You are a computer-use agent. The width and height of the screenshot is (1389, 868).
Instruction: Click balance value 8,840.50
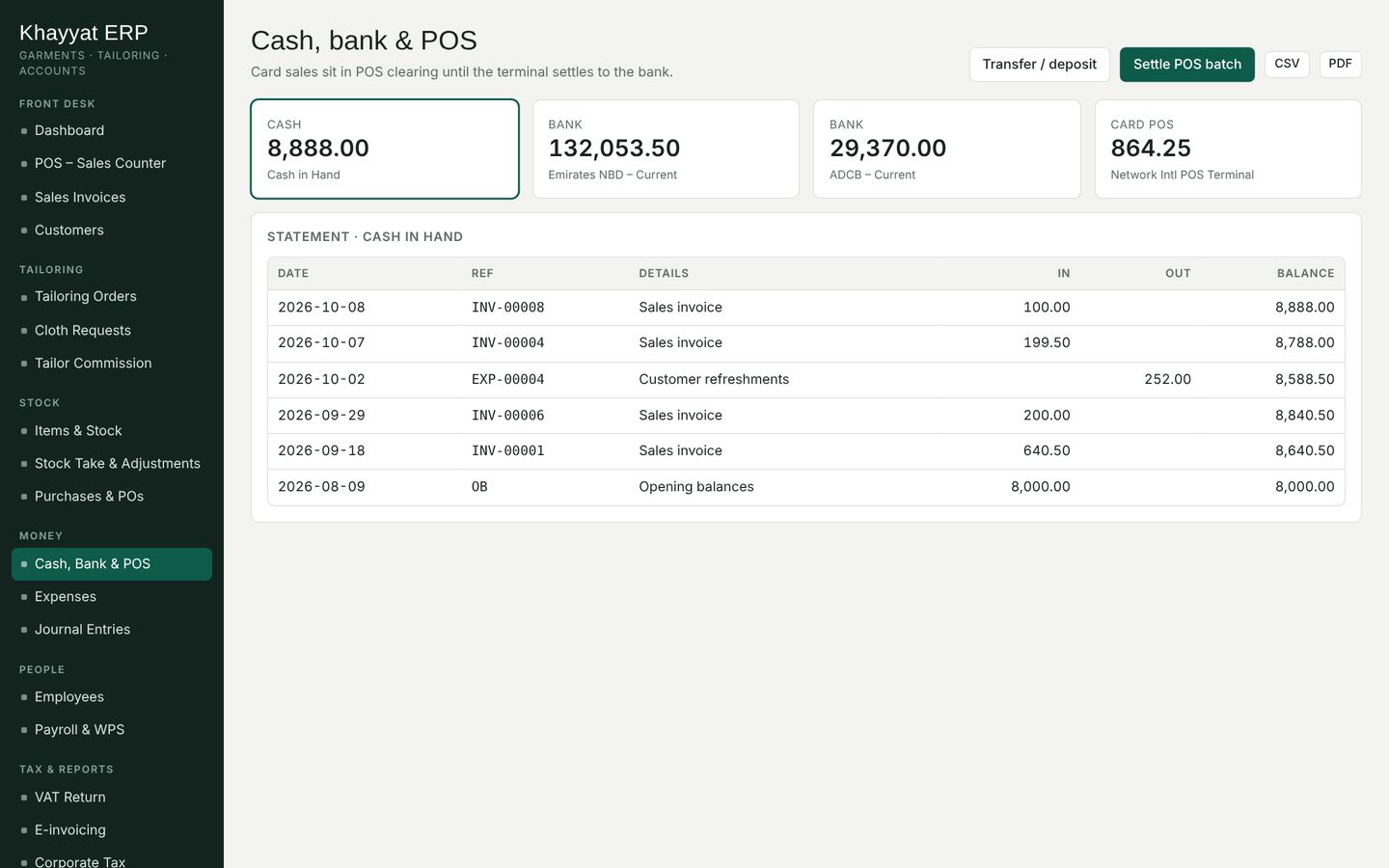pos(1304,415)
